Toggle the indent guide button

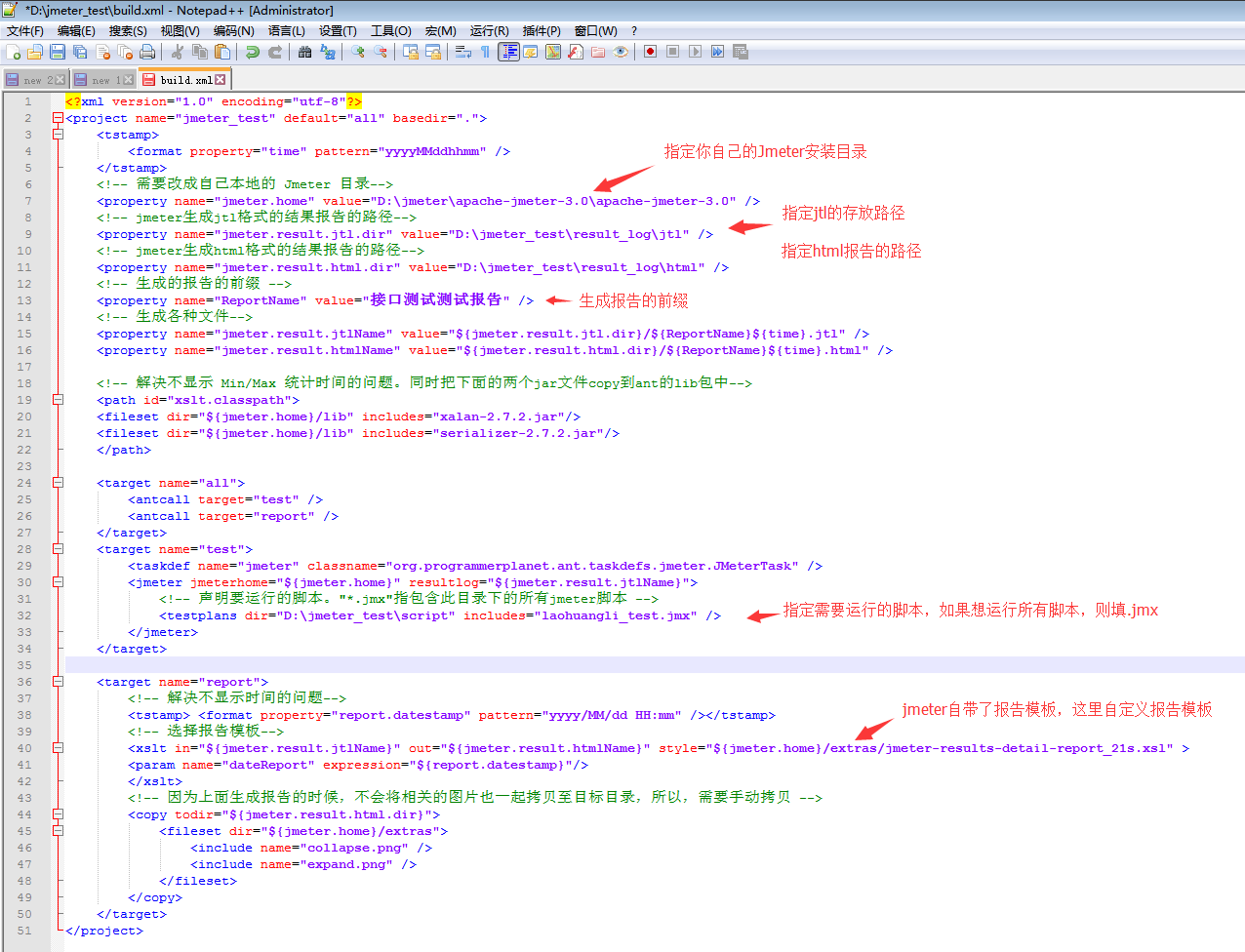click(x=508, y=52)
